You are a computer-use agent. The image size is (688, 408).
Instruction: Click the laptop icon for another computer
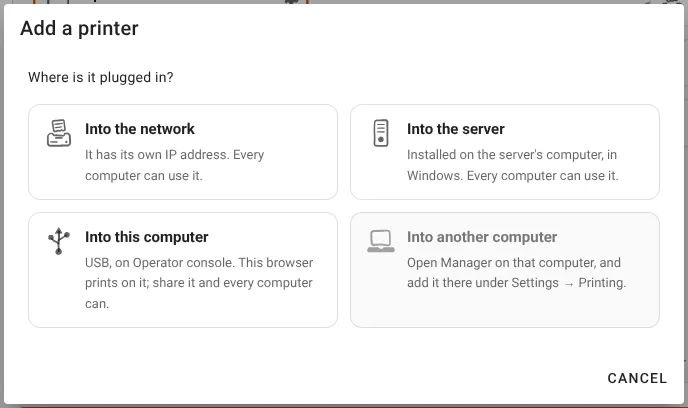[380, 241]
